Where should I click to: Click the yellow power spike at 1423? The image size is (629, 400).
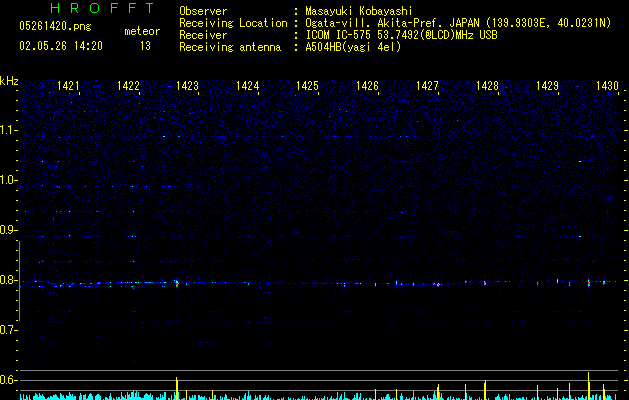[177, 388]
